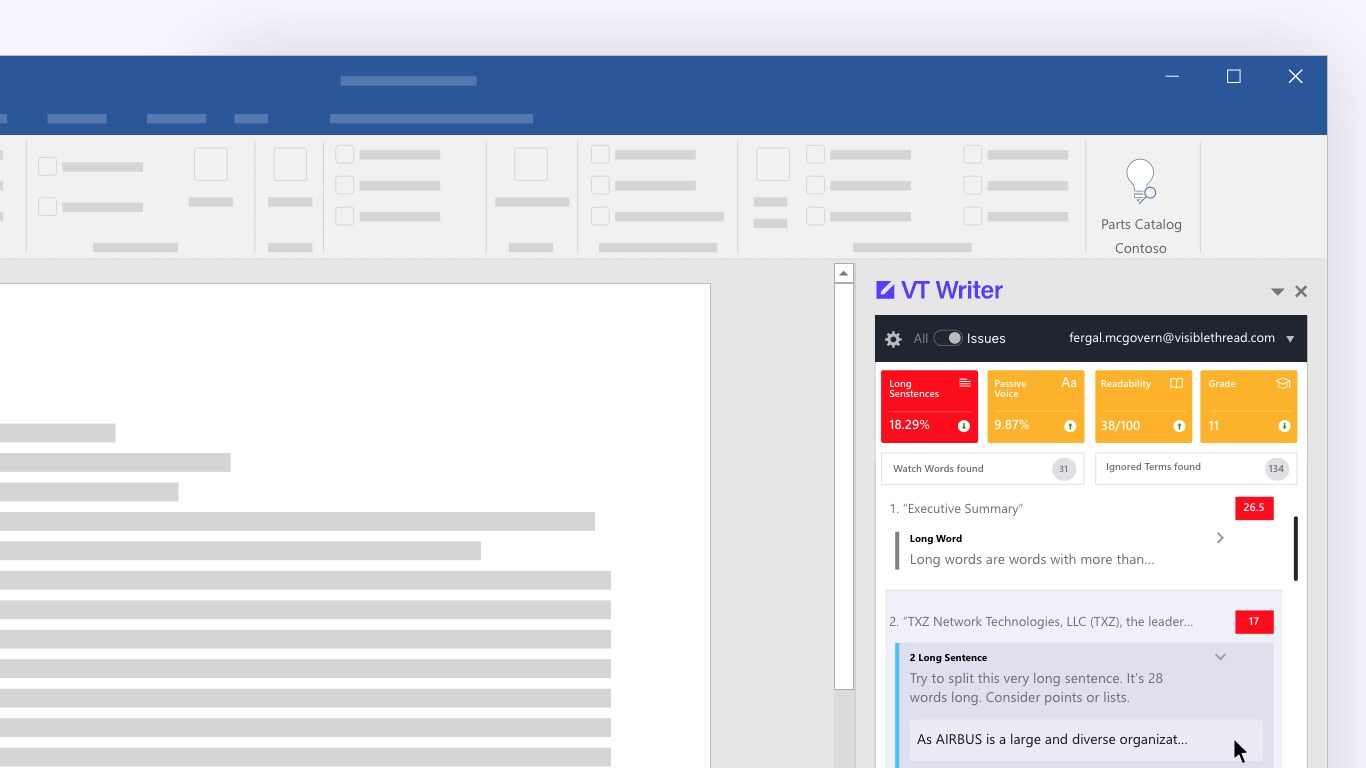Screen dimensions: 1366x768
Task: Click the Long Word title
Action: pyautogui.click(x=936, y=539)
